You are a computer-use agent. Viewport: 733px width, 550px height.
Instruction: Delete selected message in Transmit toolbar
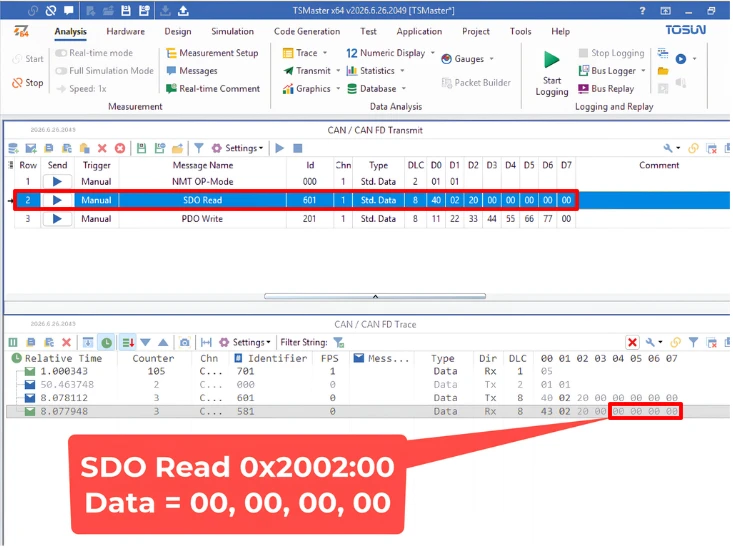[102, 148]
